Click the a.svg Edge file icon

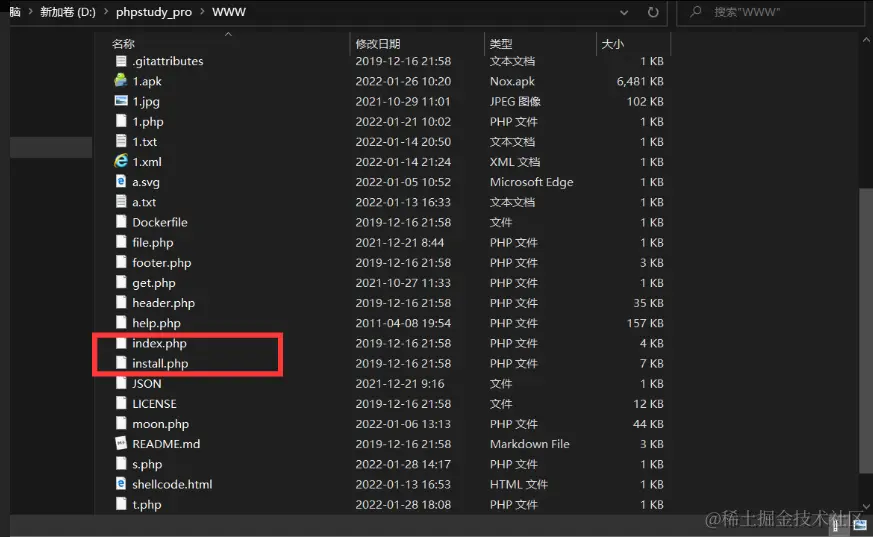pyautogui.click(x=121, y=181)
